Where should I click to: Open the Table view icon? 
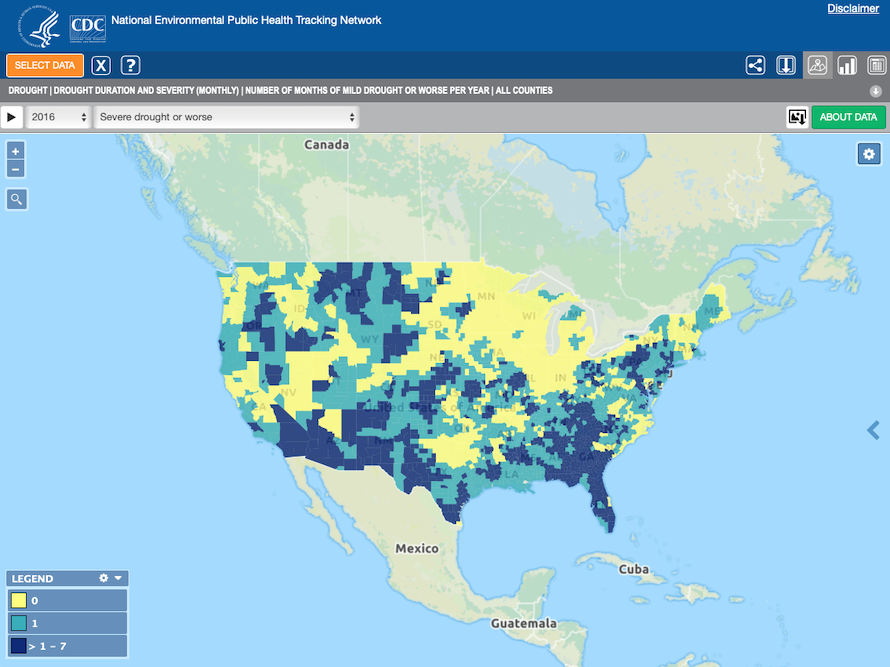click(877, 64)
